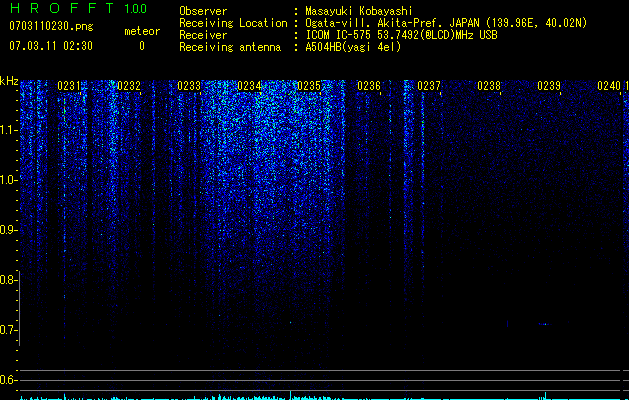Image resolution: width=629 pixels, height=400 pixels.
Task: Click the version number 1.0.0
Action: [x=136, y=9]
